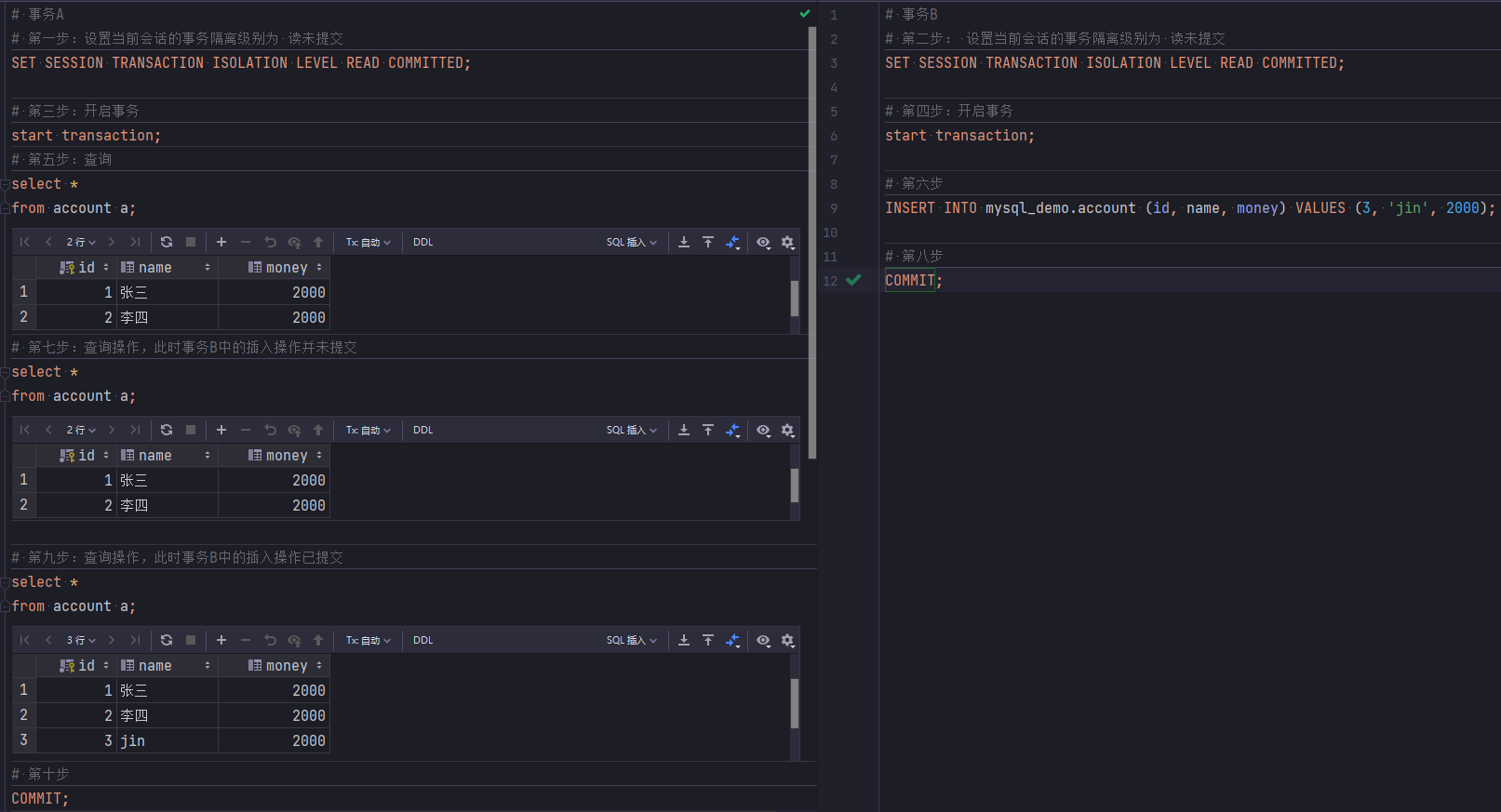The height and width of the screenshot is (812, 1501).
Task: Collapse fold marker at 第五步 select statement
Action: coord(5,184)
